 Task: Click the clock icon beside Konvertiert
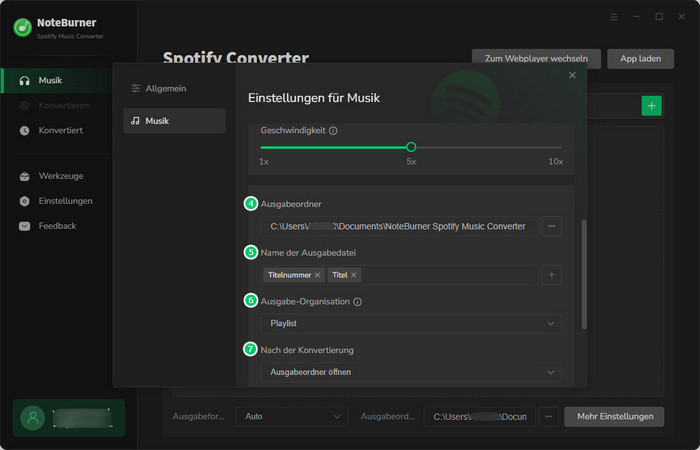click(x=25, y=130)
